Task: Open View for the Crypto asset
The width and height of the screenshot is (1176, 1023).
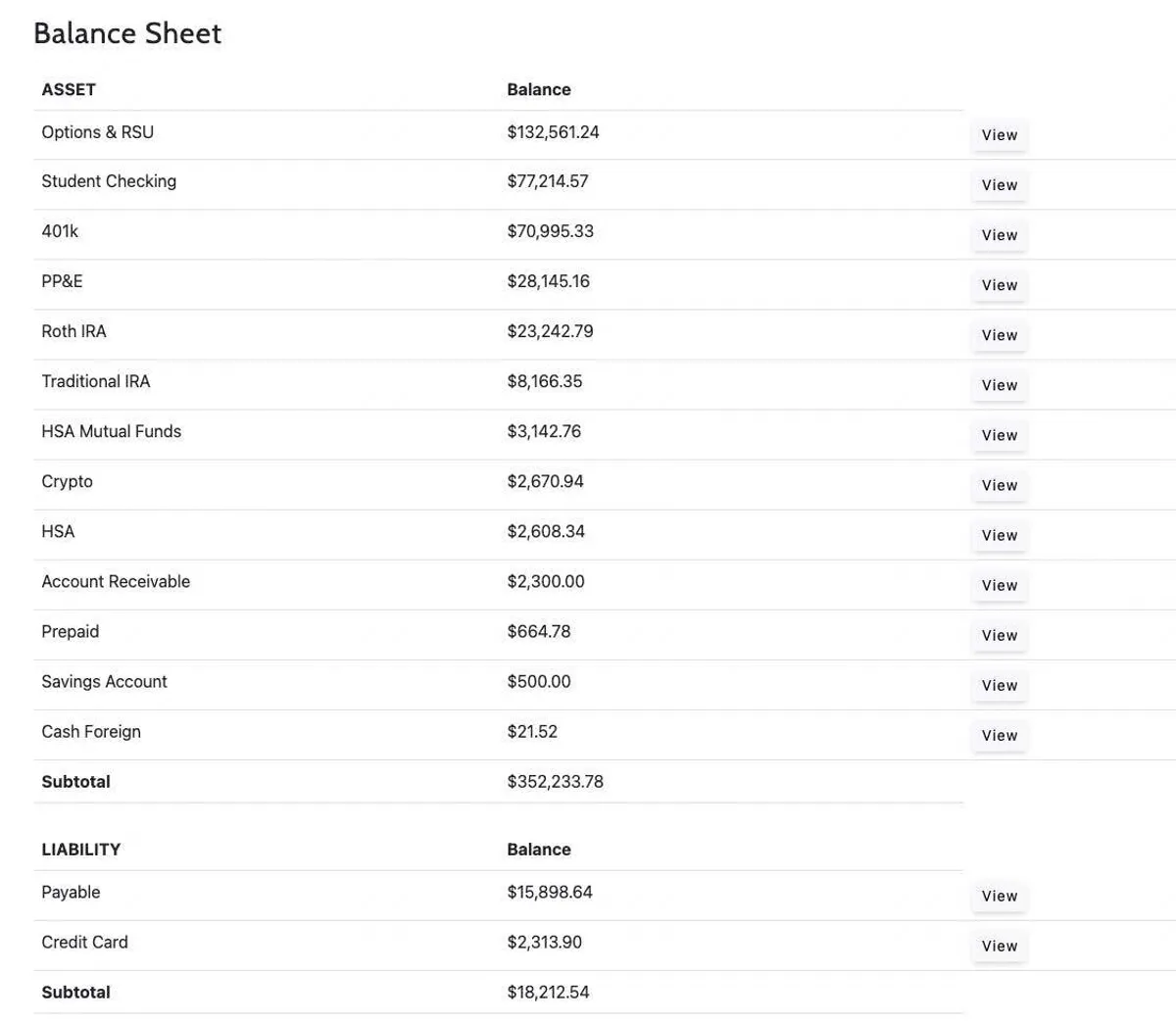Action: (999, 485)
